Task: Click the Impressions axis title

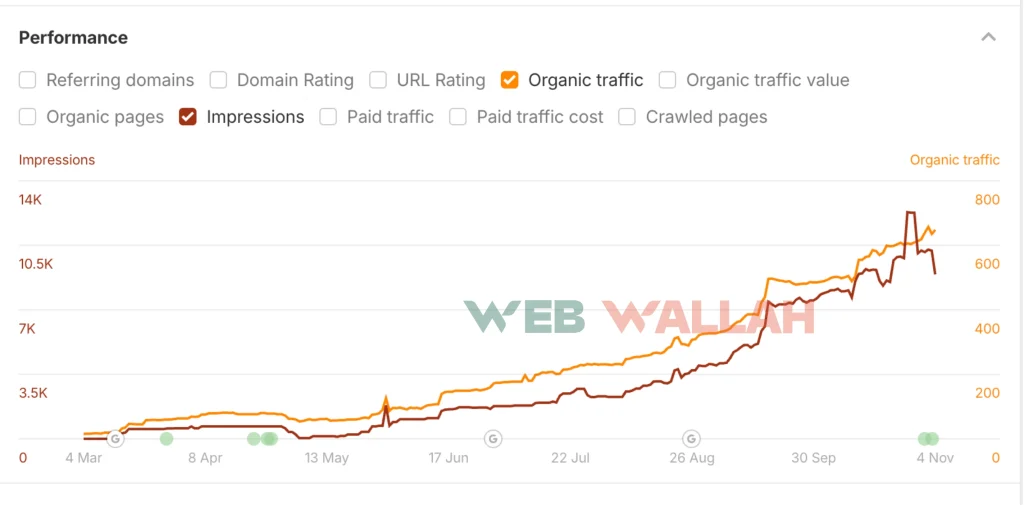Action: tap(57, 160)
